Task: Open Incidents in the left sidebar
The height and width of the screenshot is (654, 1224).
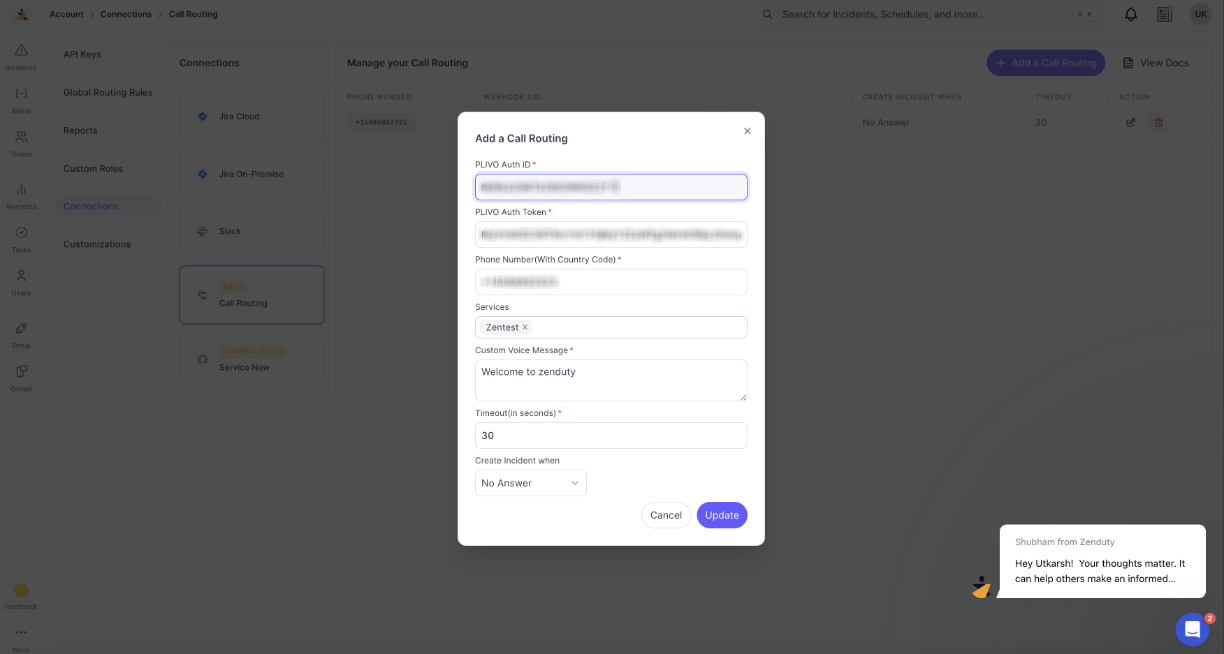Action: pos(21,57)
